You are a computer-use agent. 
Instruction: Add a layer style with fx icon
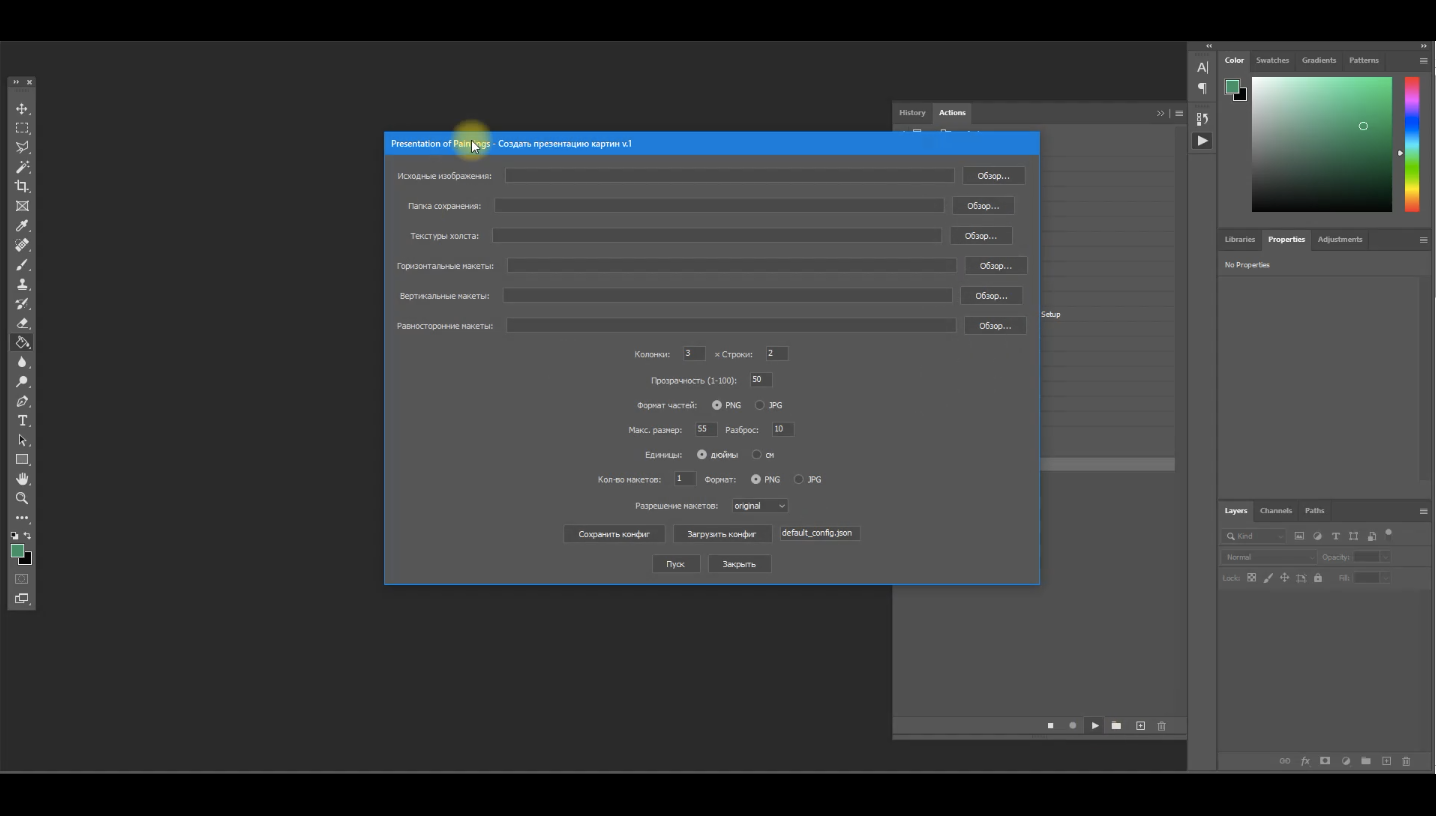(x=1305, y=761)
